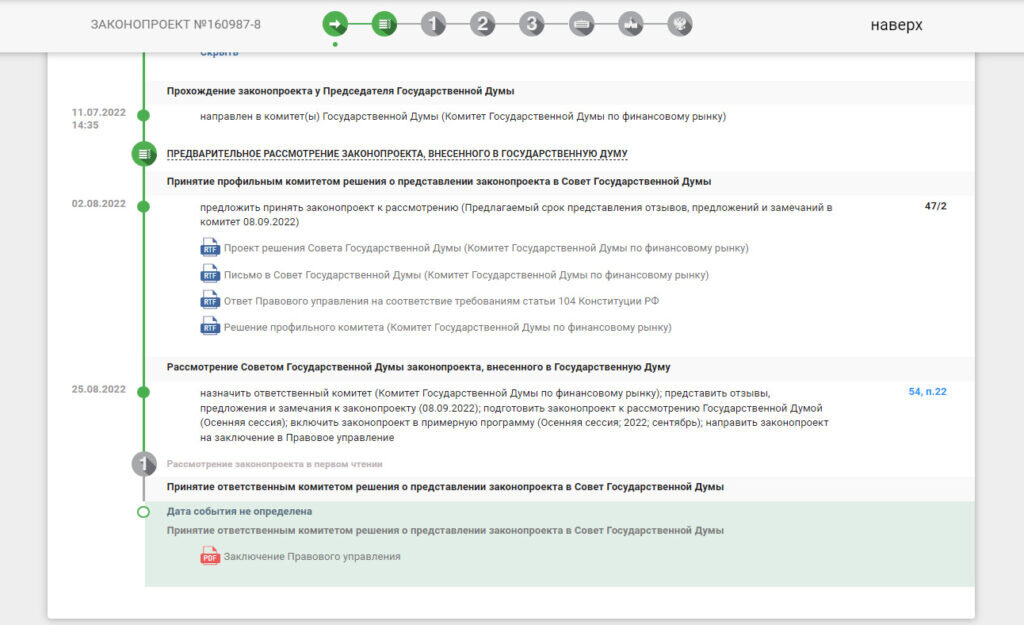This screenshot has width=1024, height=625.
Task: Select the first reading stage numbered 1
Action: coord(434,25)
